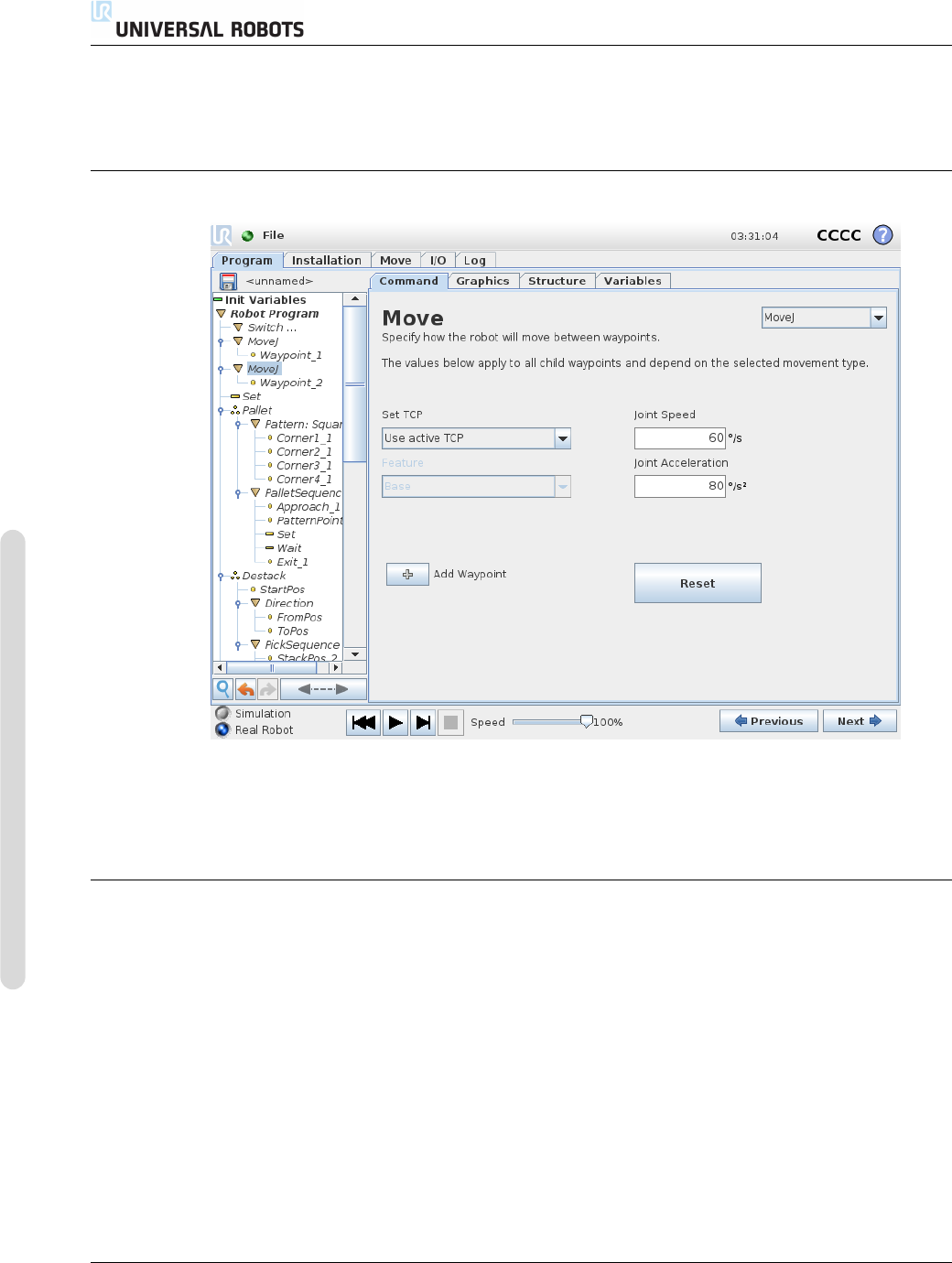Collapse the selected MoveJ node triangle
The width and height of the screenshot is (952, 1263).
pyautogui.click(x=238, y=368)
